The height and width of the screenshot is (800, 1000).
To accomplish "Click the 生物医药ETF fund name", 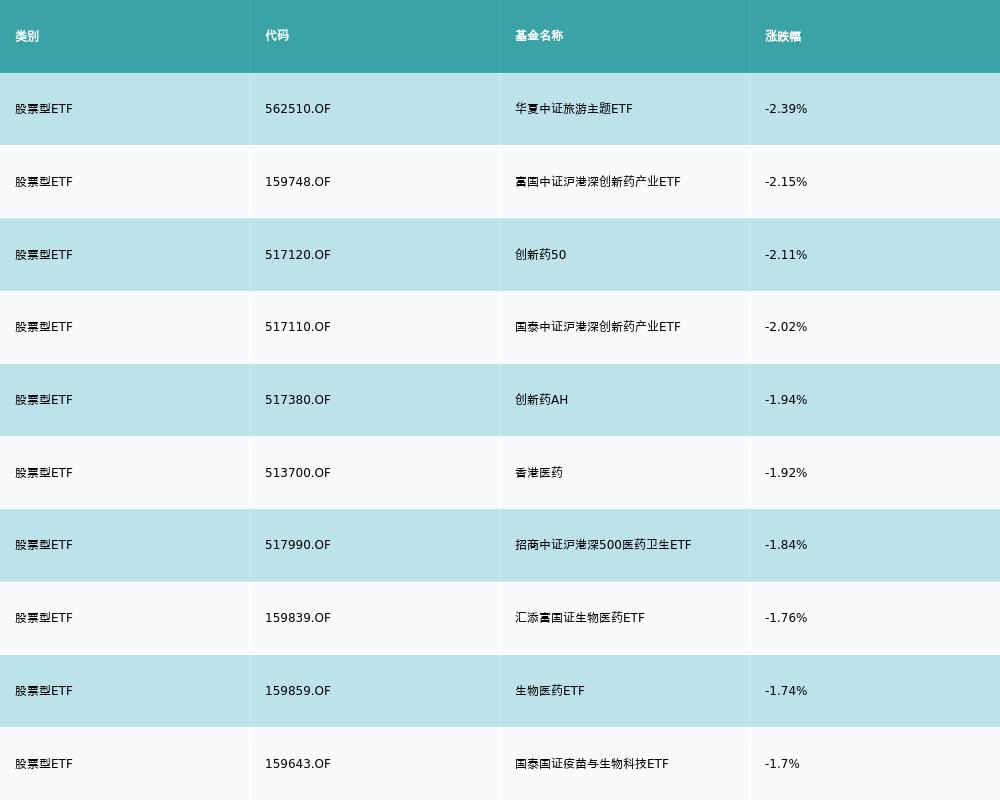I will coord(547,690).
